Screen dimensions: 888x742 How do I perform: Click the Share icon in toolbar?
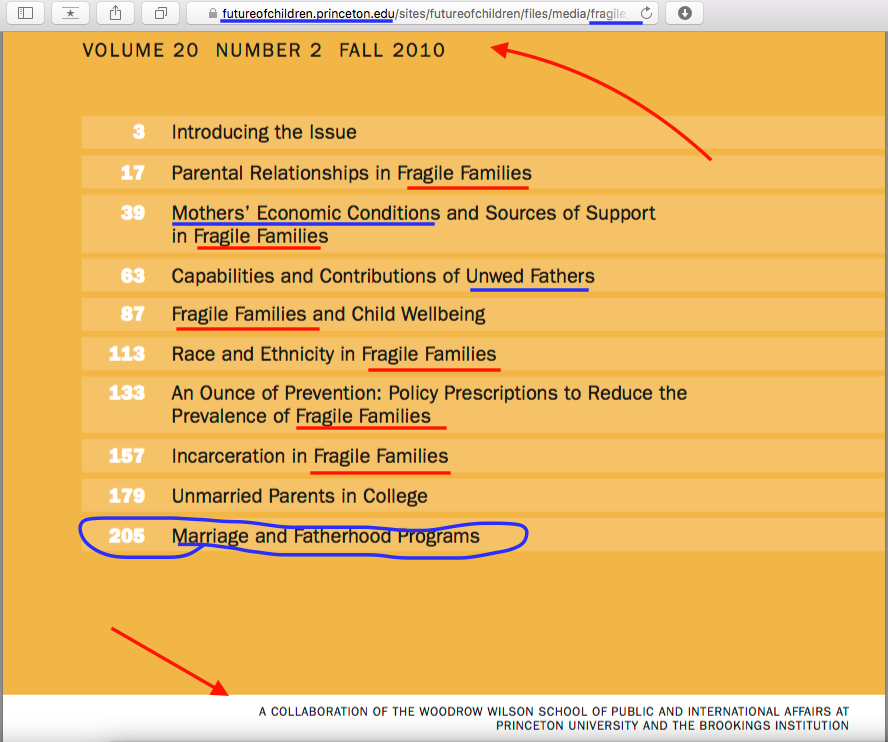pyautogui.click(x=115, y=13)
